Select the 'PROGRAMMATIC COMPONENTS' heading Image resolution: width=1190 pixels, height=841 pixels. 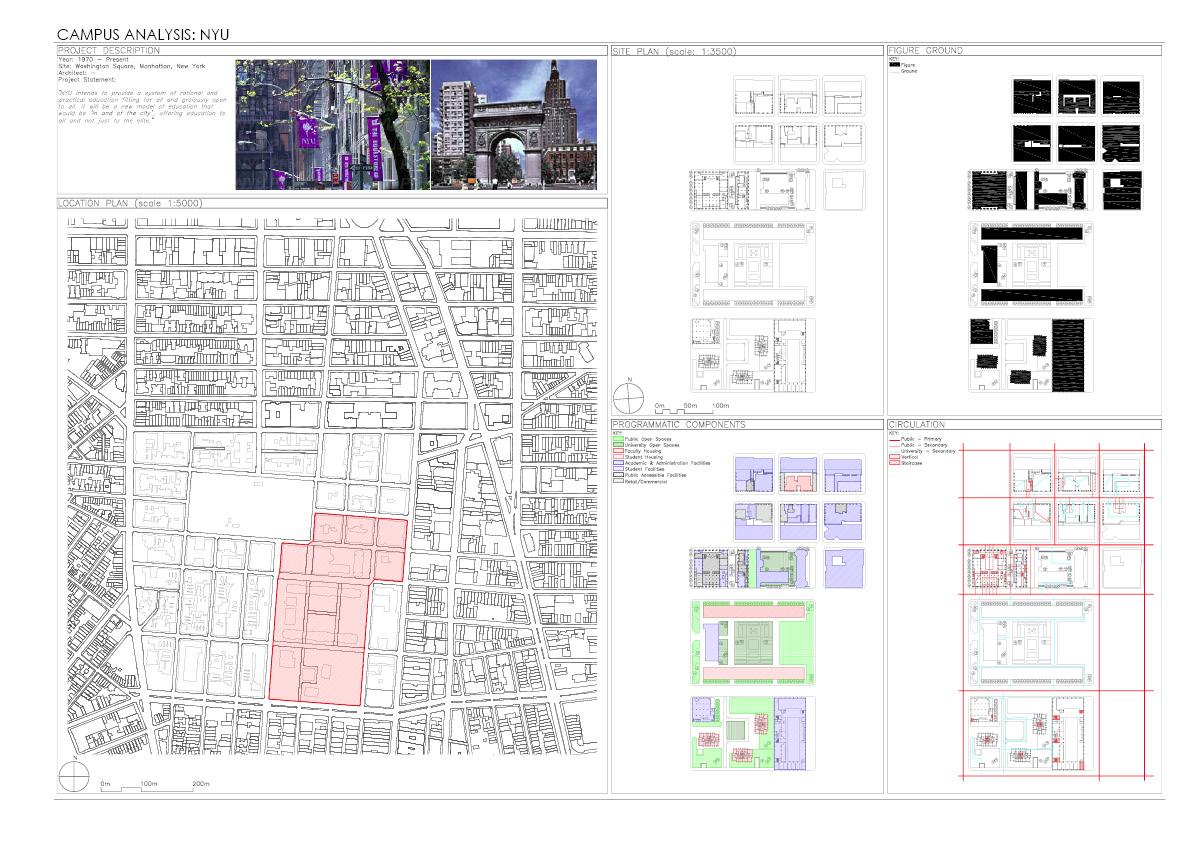coord(679,425)
